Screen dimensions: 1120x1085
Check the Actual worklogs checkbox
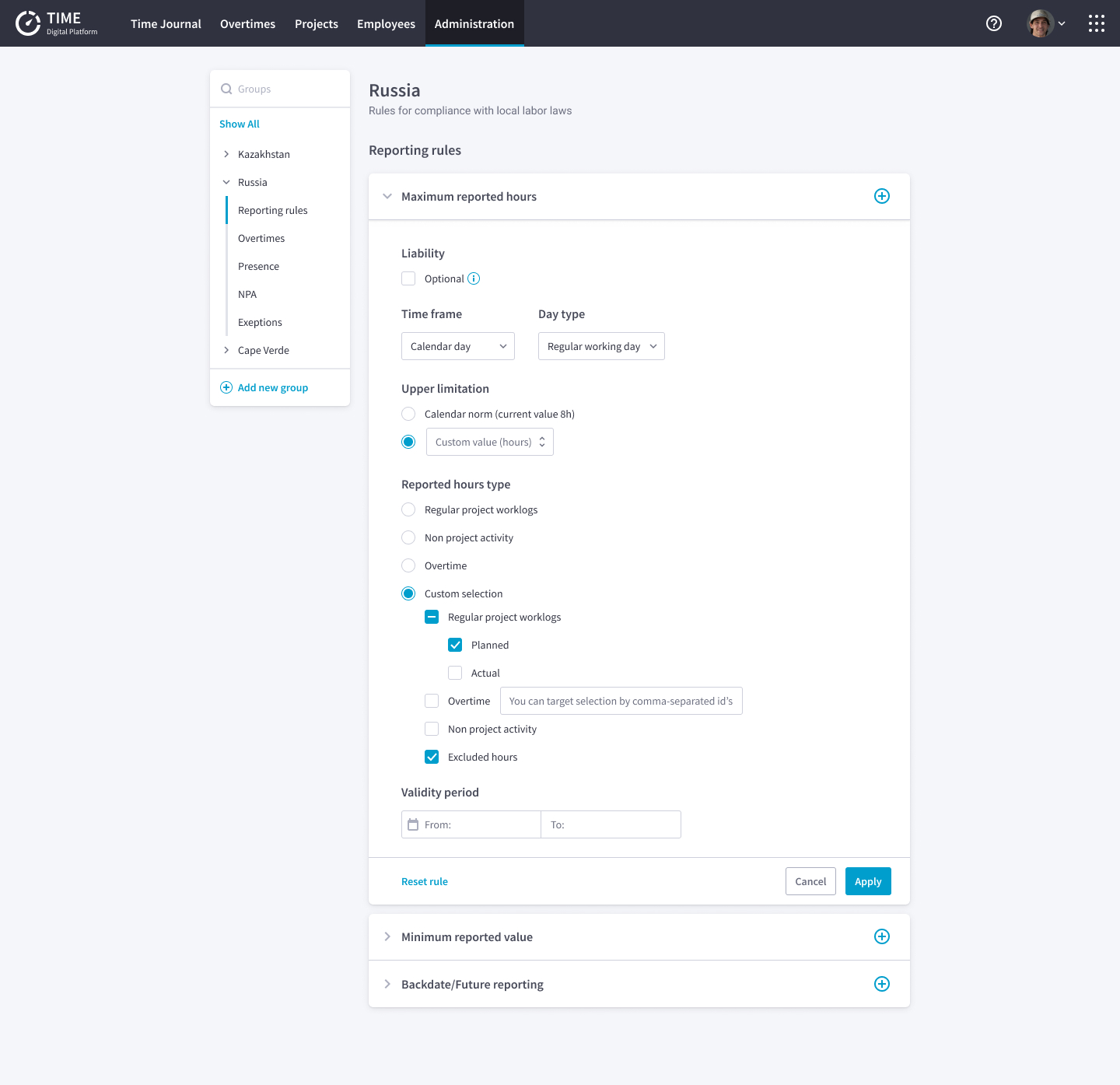455,673
